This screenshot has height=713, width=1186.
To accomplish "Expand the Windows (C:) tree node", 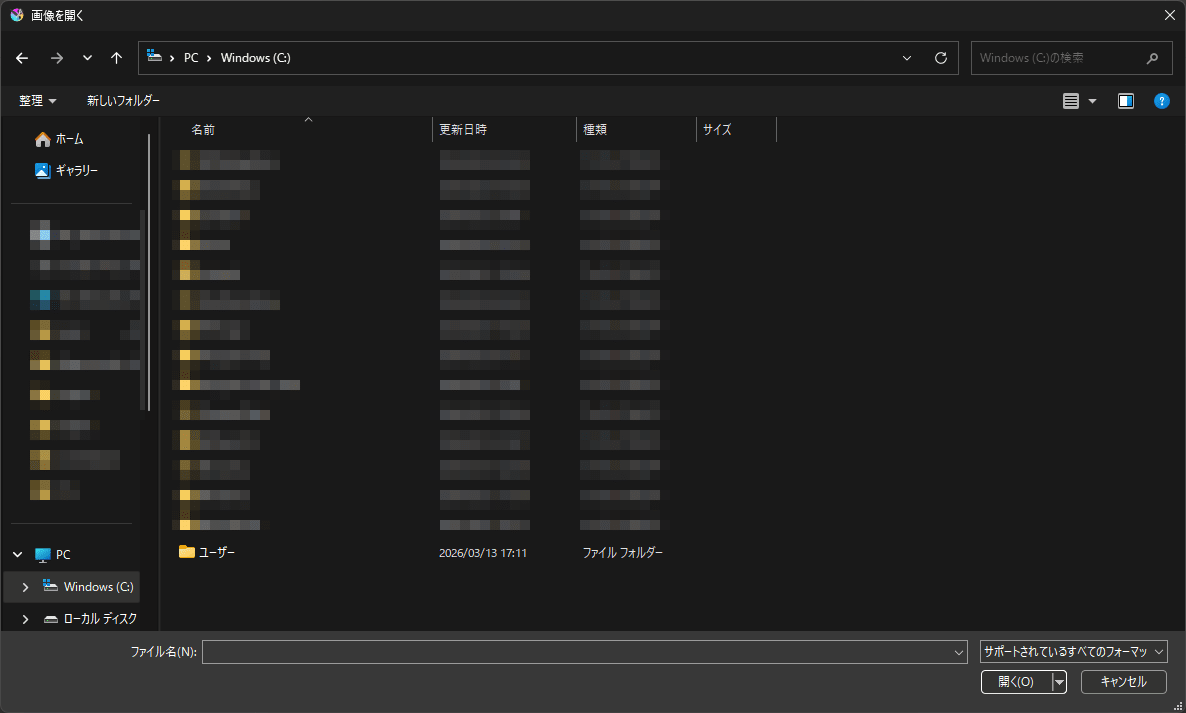I will [x=25, y=587].
